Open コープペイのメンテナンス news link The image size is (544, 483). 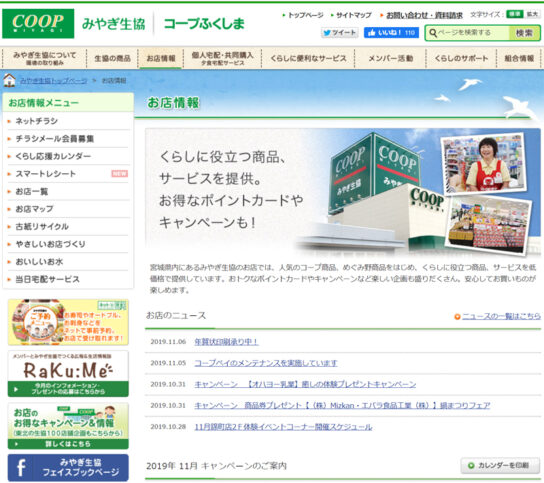tap(266, 363)
